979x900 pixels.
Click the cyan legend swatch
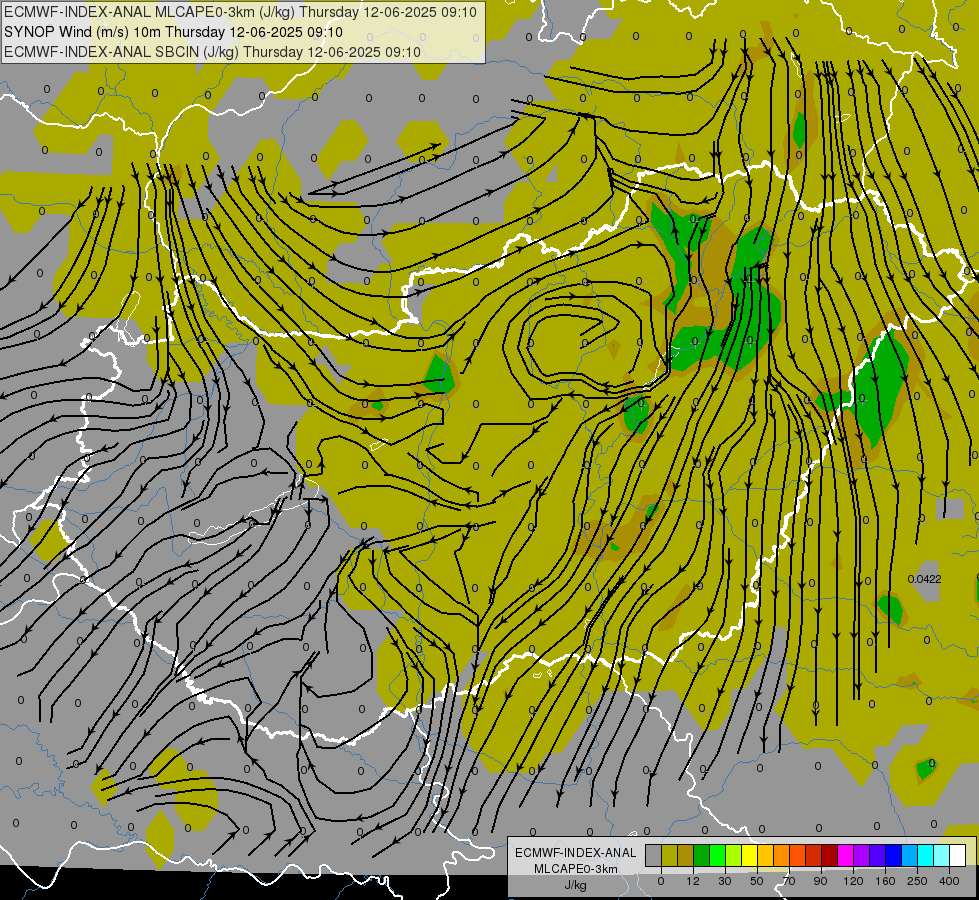(926, 855)
